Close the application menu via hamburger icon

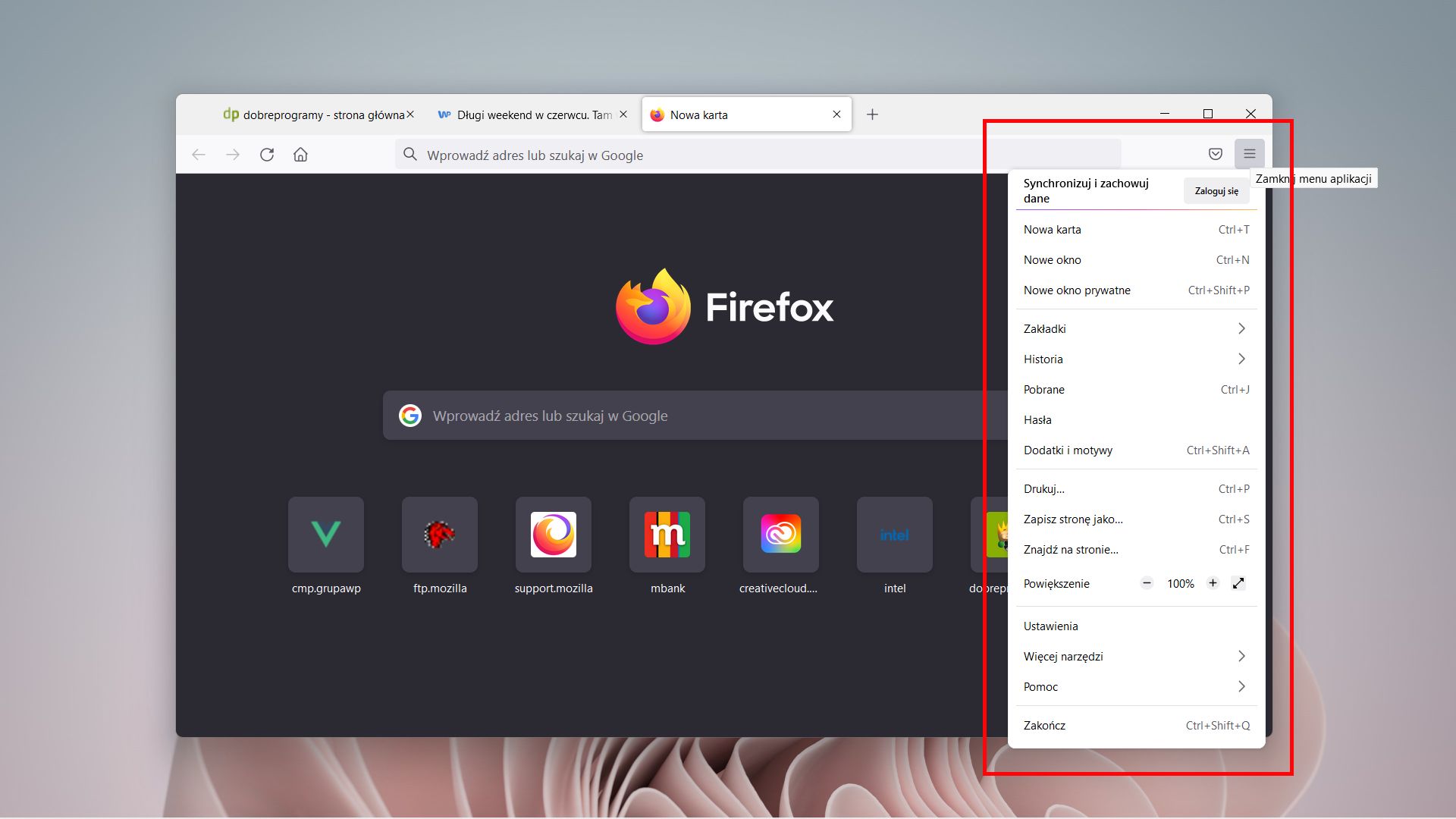click(1249, 154)
